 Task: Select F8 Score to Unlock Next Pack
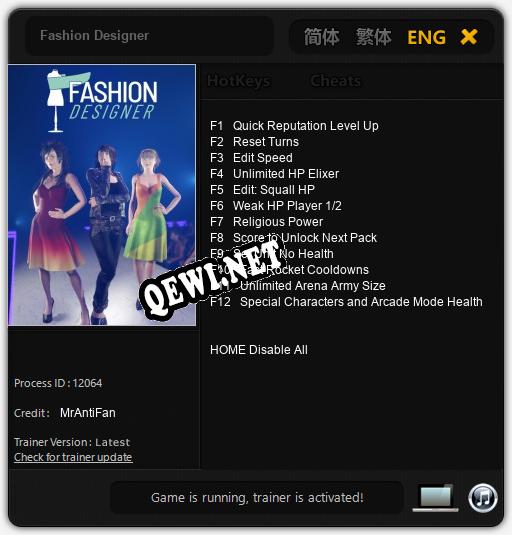coord(293,238)
